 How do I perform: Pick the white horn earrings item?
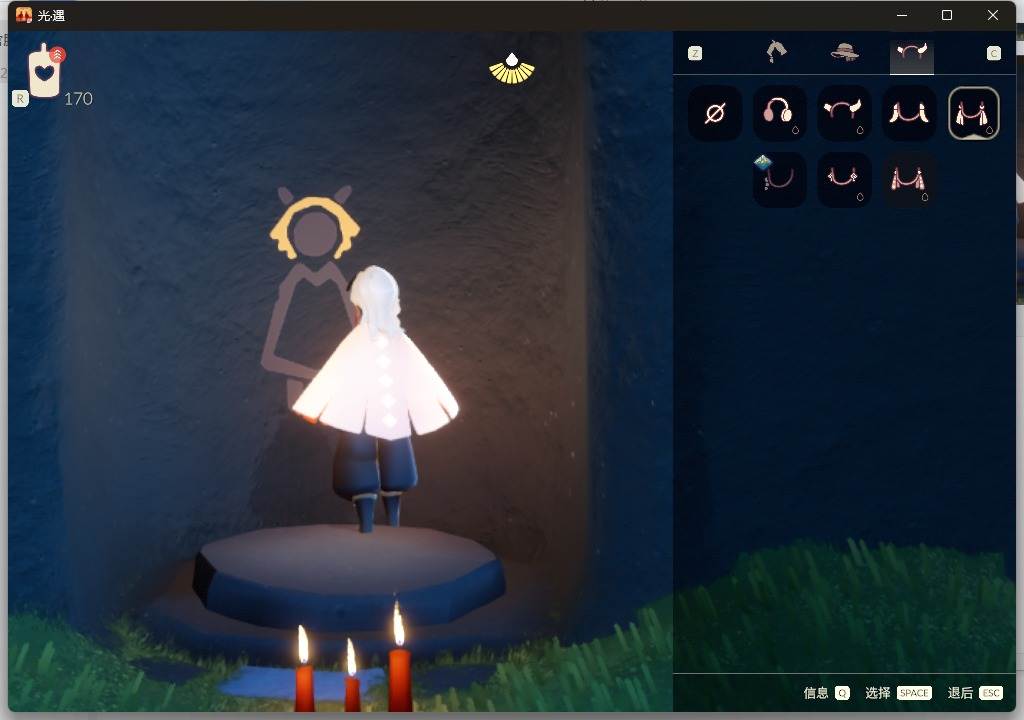(909, 113)
